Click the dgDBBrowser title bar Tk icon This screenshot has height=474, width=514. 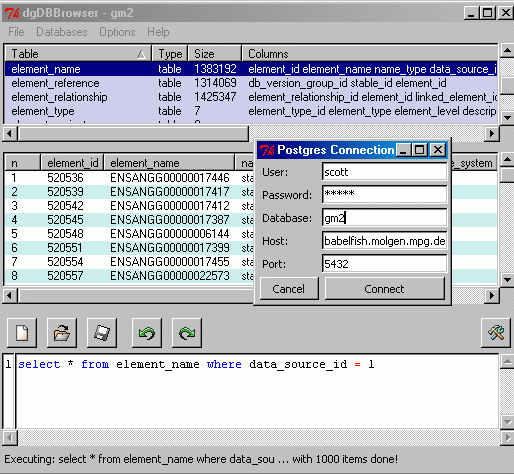12,13
